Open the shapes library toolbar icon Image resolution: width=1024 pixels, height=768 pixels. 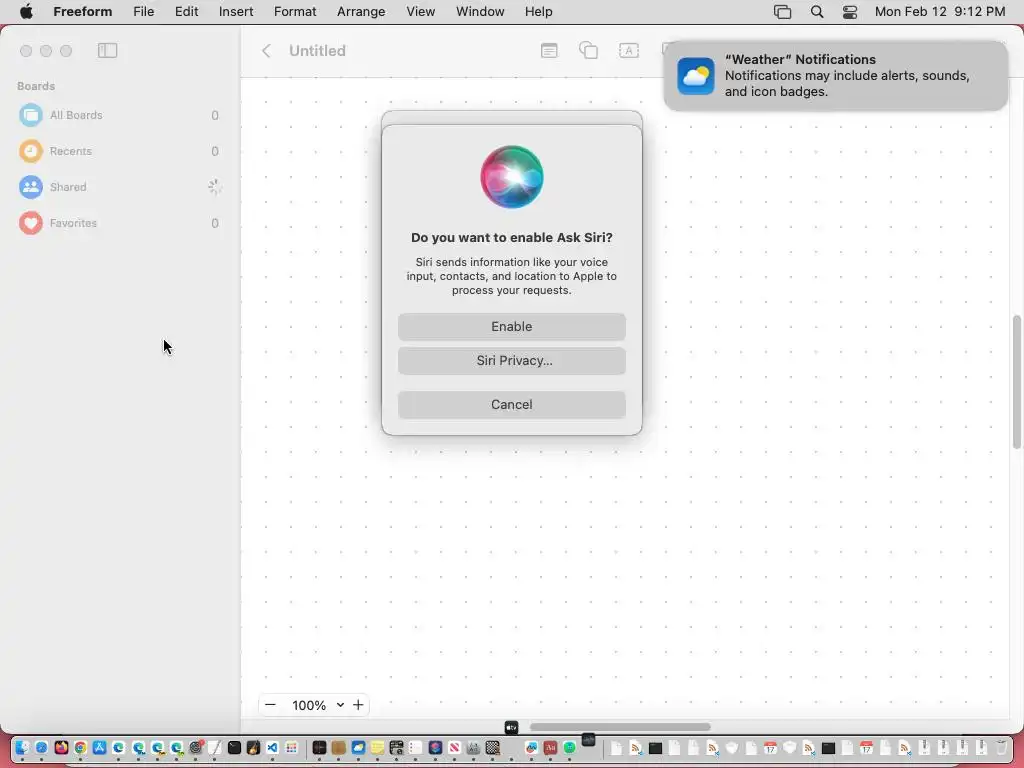pyautogui.click(x=588, y=50)
